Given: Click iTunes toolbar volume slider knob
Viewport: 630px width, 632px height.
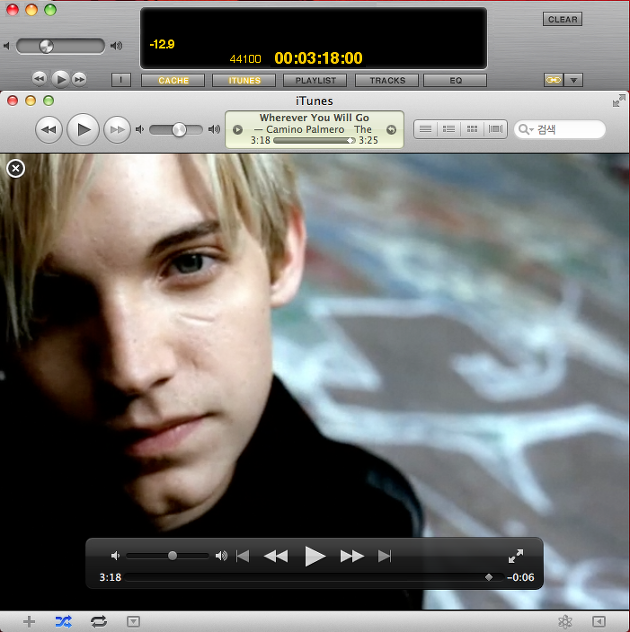Looking at the screenshot, I should click(179, 129).
